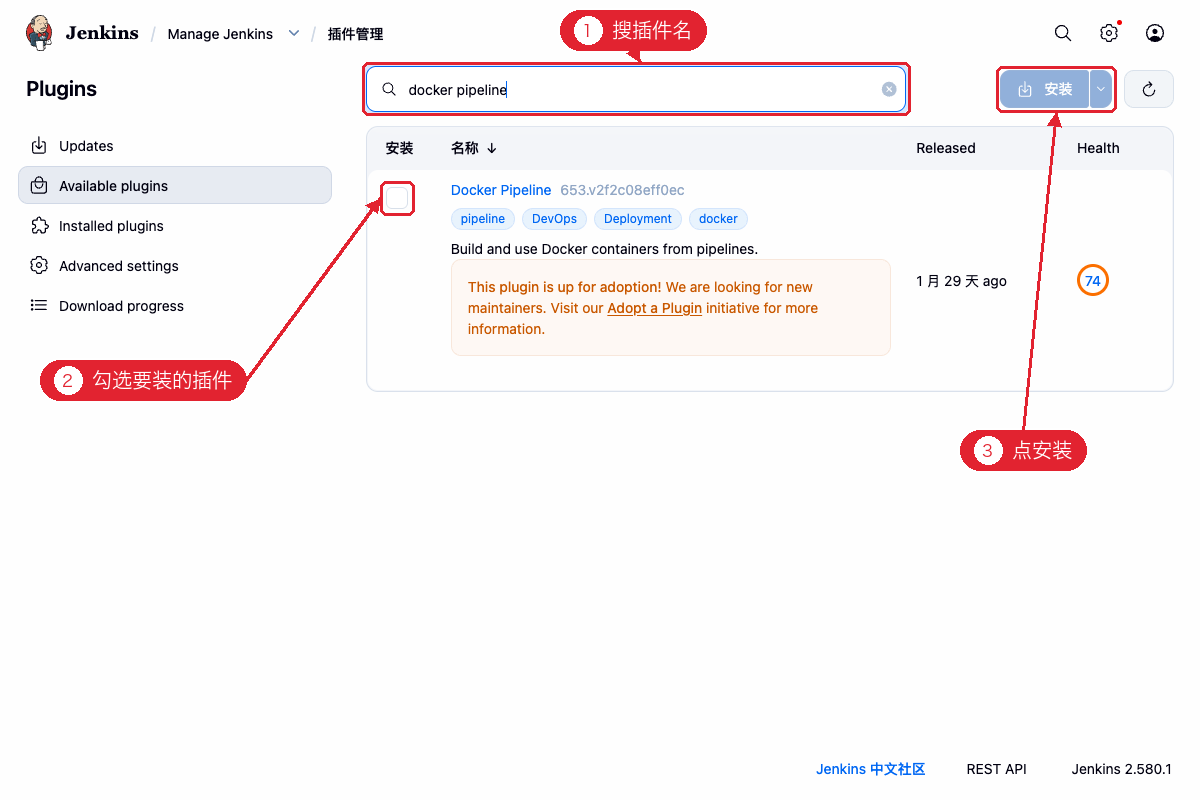Click the refresh plugin list button
Viewport: 1200px width, 800px height.
click(1149, 89)
